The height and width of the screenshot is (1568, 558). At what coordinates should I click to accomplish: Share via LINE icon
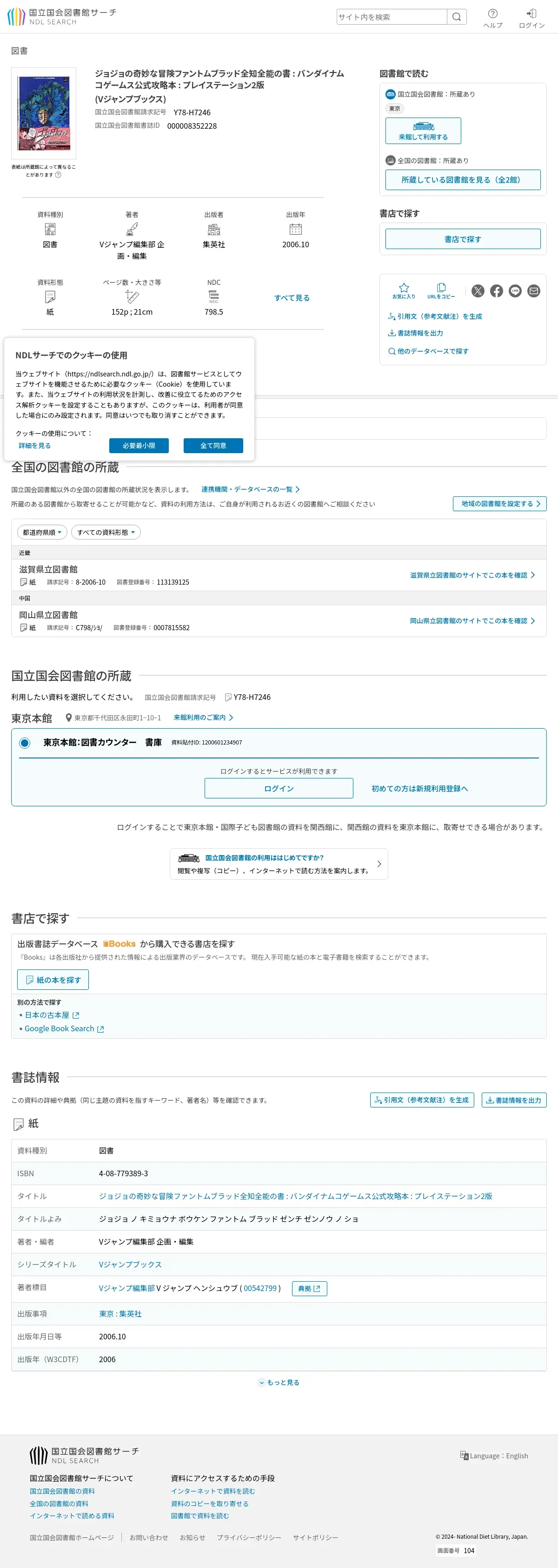(515, 291)
